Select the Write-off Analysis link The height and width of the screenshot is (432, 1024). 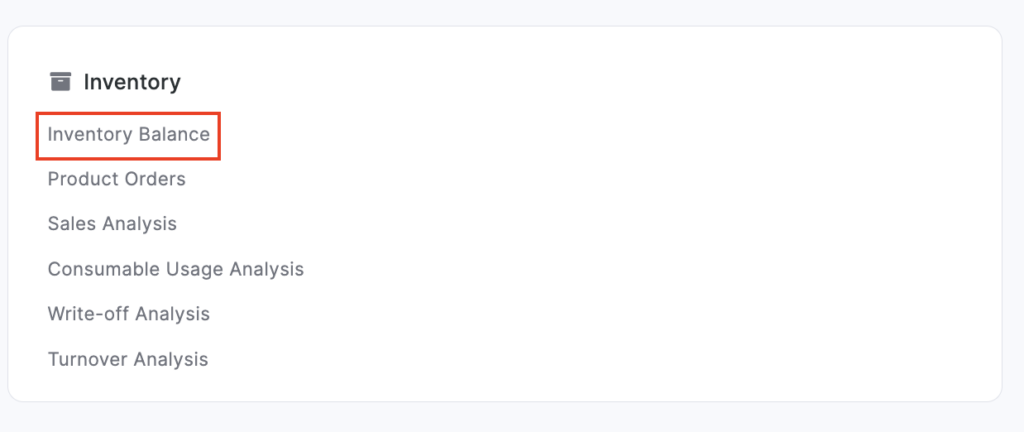click(128, 314)
